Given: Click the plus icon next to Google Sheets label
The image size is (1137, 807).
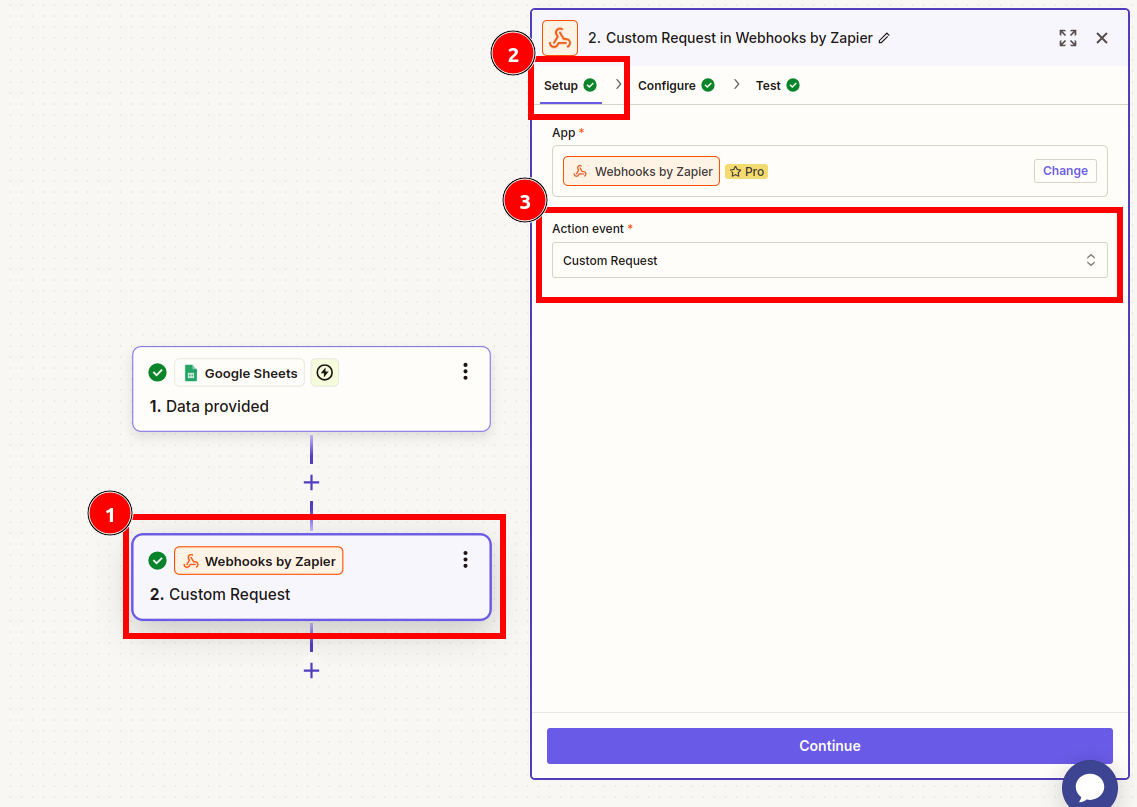Looking at the screenshot, I should 324,372.
